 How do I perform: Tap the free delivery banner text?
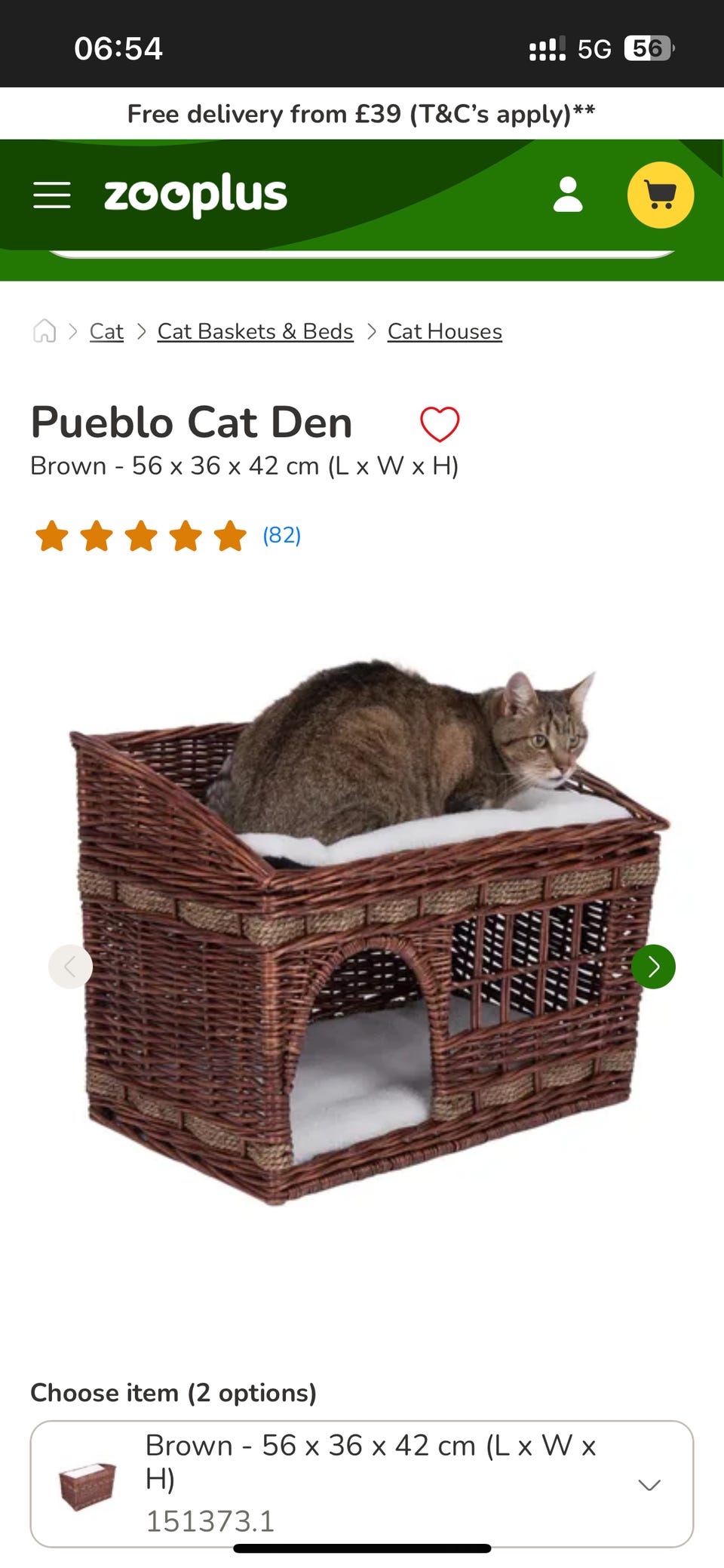[x=361, y=114]
